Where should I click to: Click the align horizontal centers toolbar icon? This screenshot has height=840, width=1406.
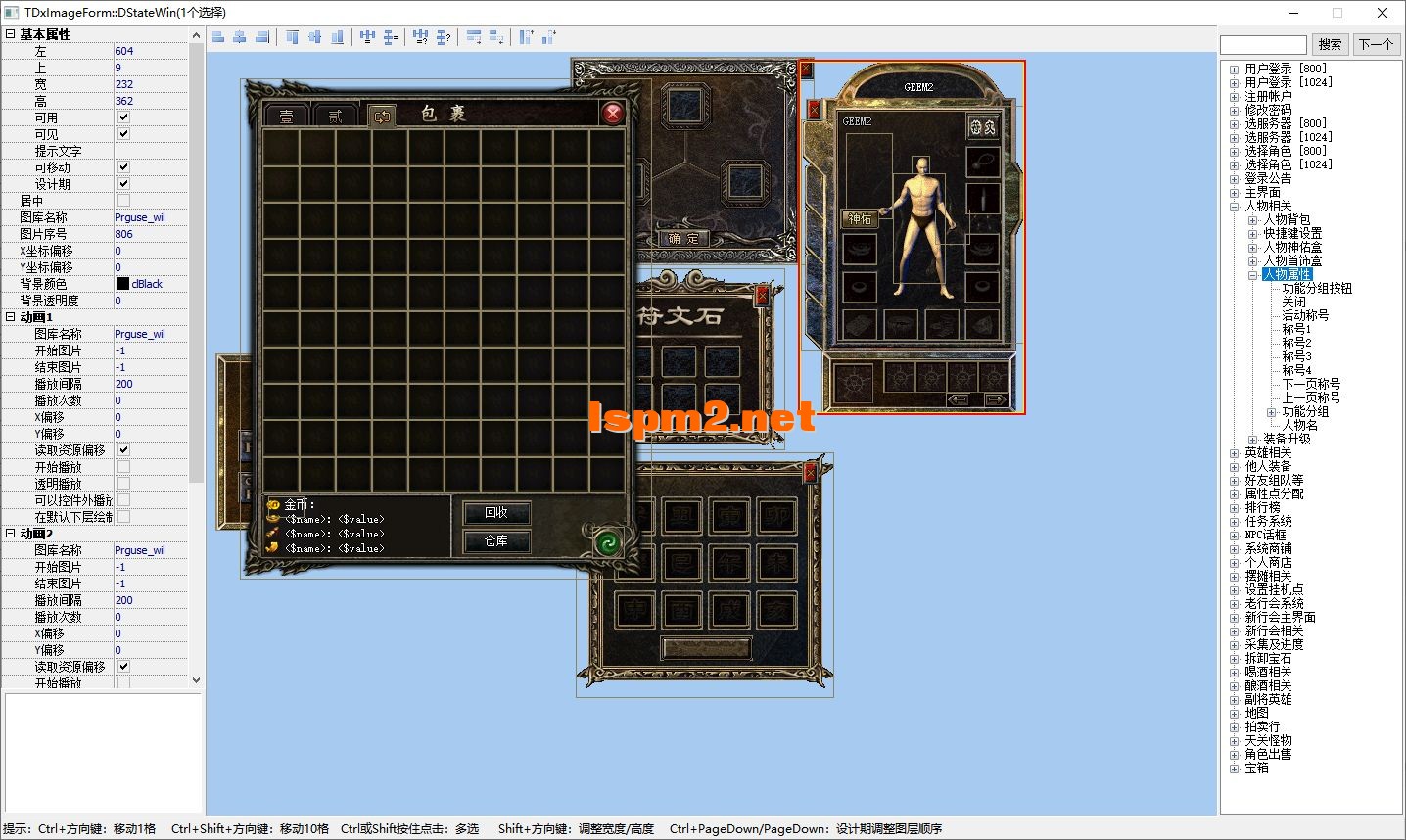click(x=239, y=37)
